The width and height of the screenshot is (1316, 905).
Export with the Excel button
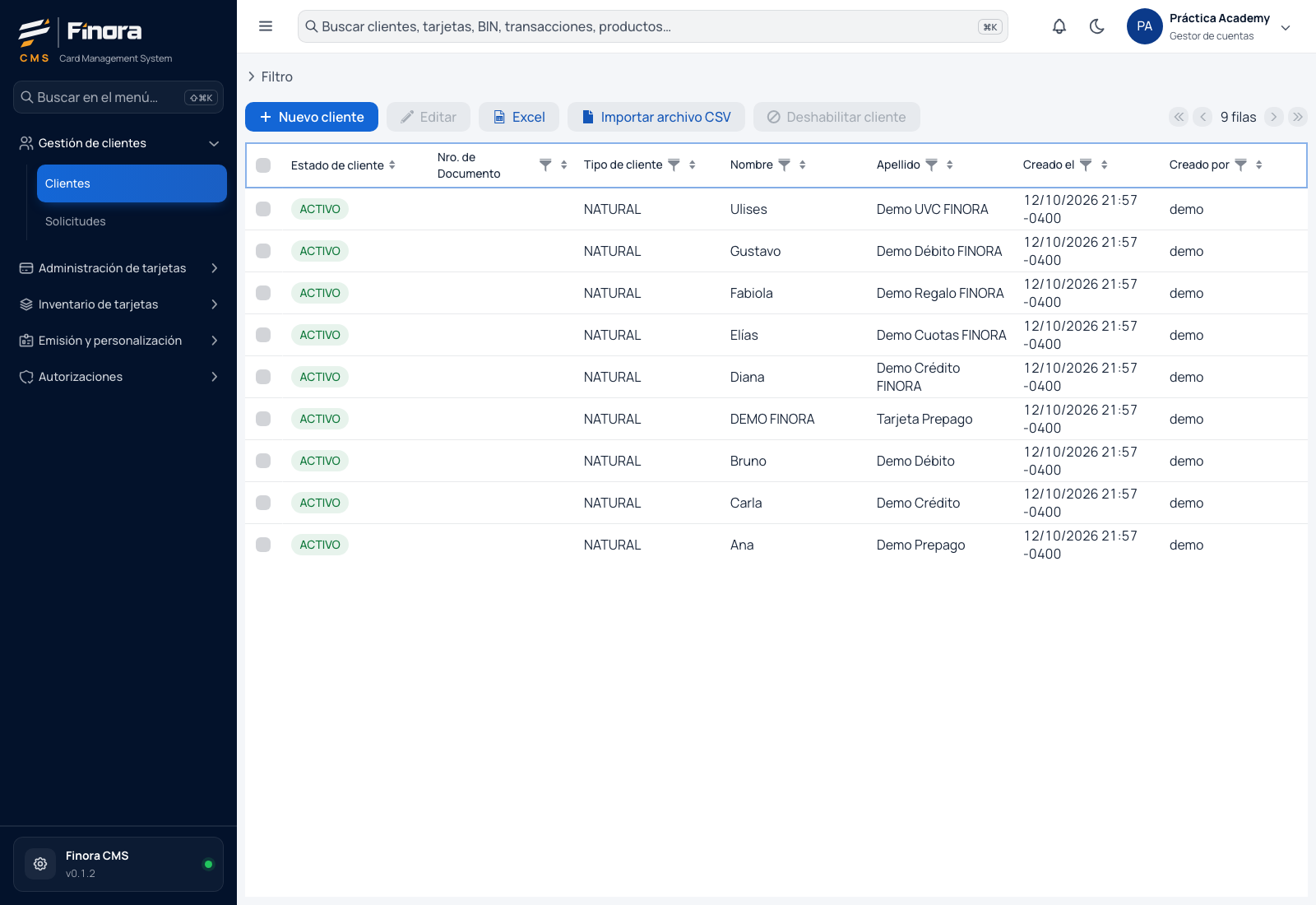(x=519, y=117)
